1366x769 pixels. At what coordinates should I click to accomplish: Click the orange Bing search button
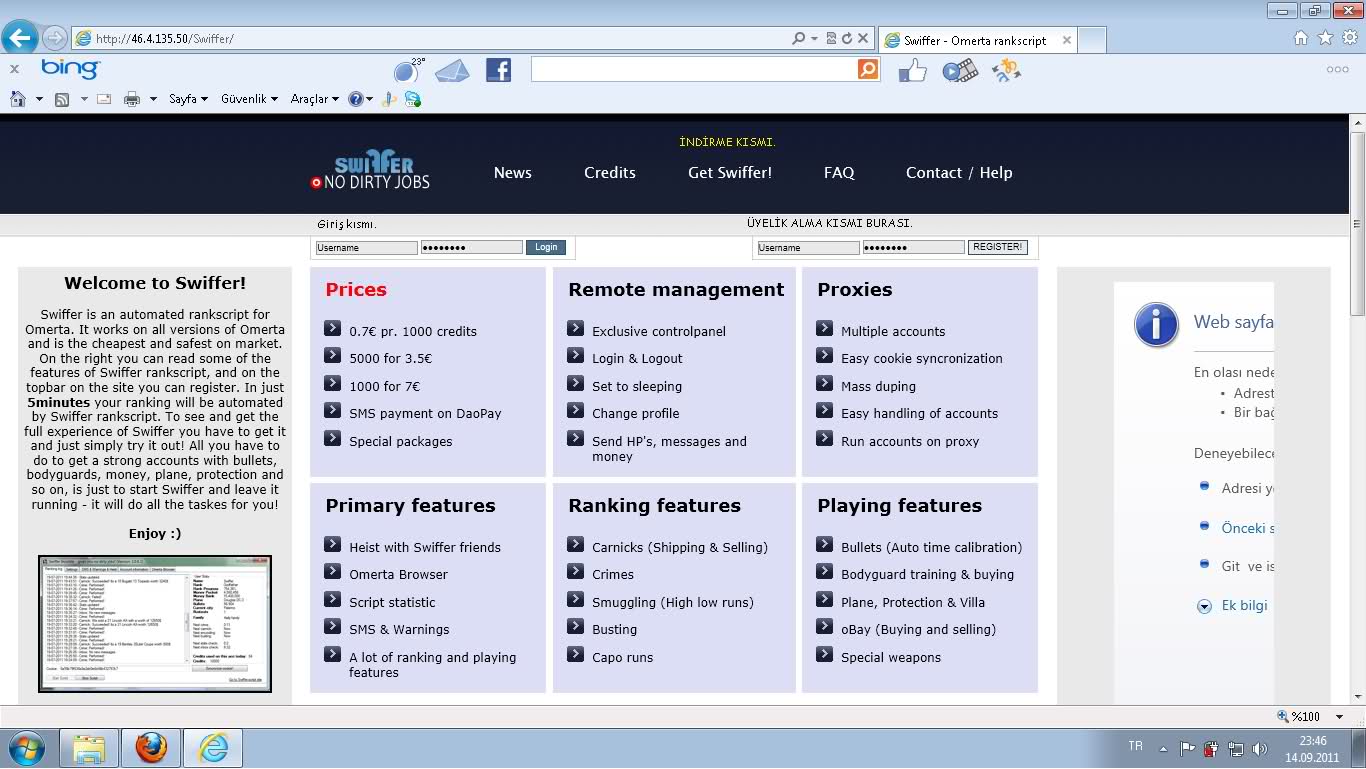(868, 69)
